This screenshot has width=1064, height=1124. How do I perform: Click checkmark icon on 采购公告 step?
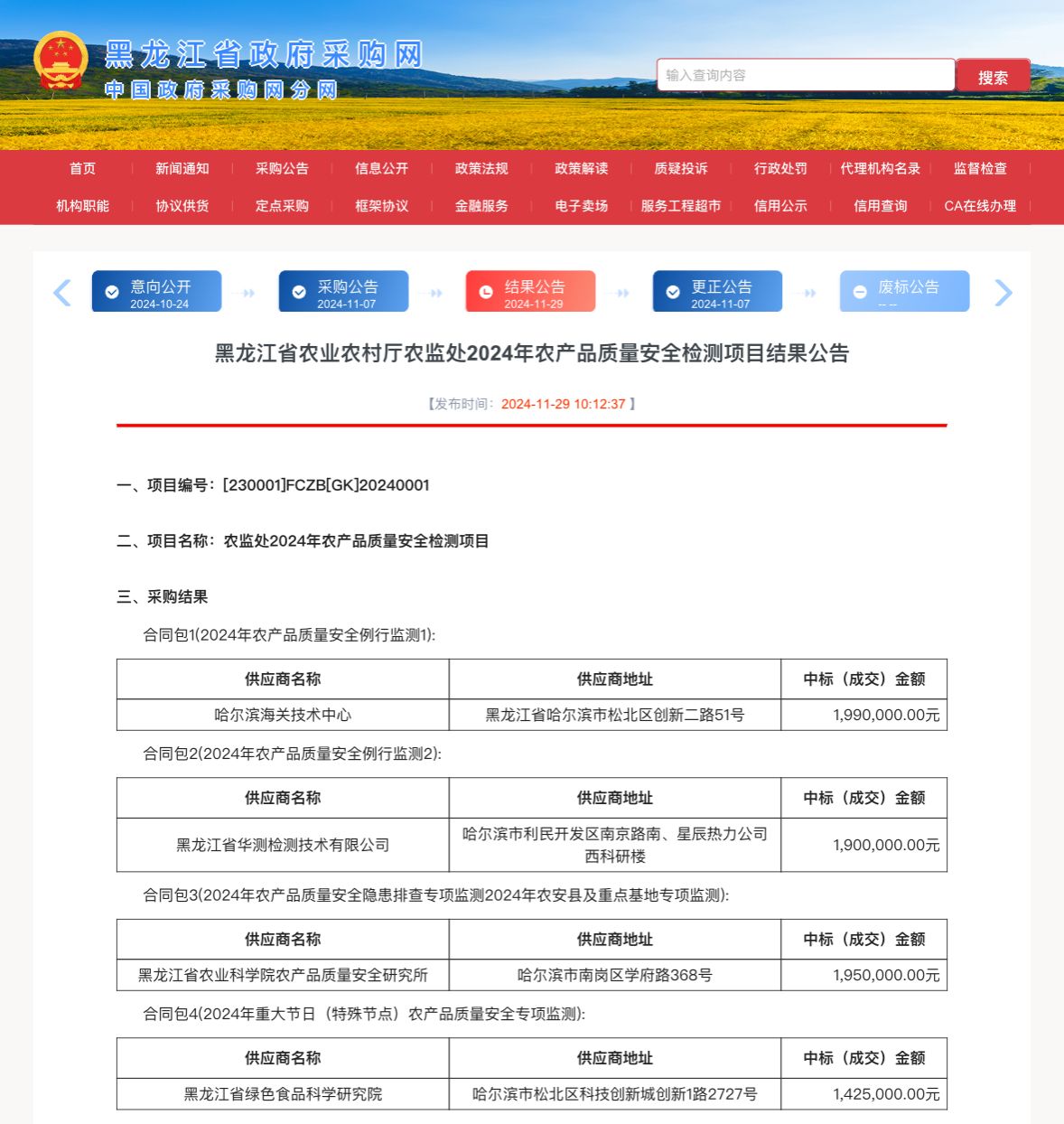(x=299, y=292)
